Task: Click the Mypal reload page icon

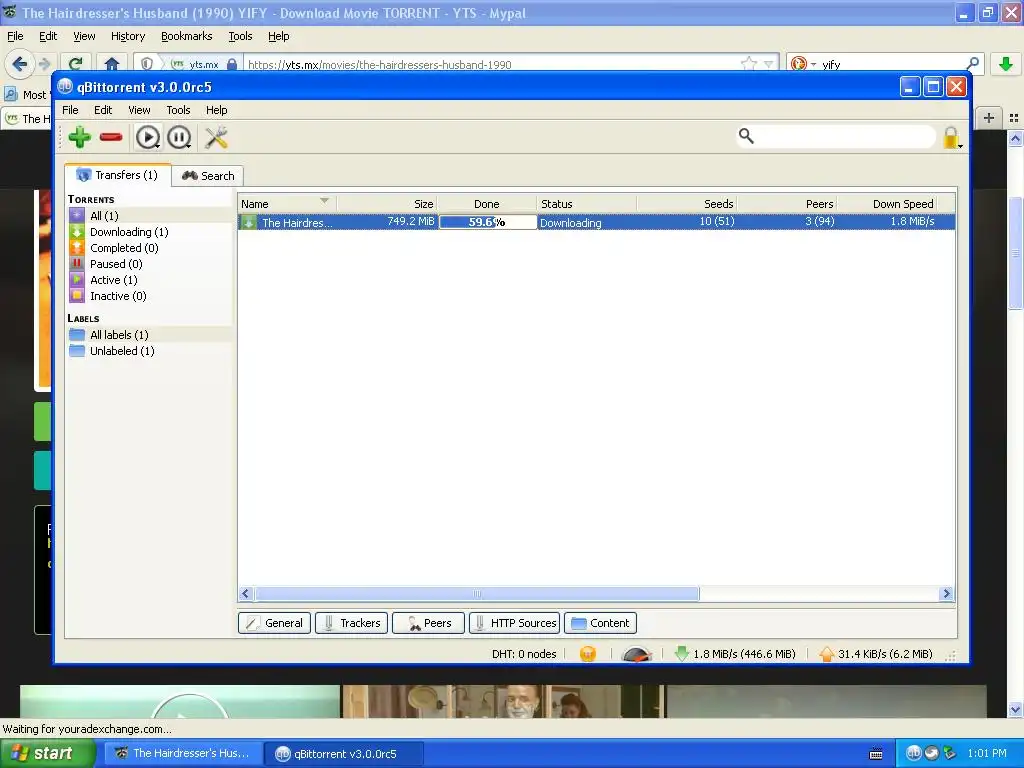Action: [x=75, y=64]
